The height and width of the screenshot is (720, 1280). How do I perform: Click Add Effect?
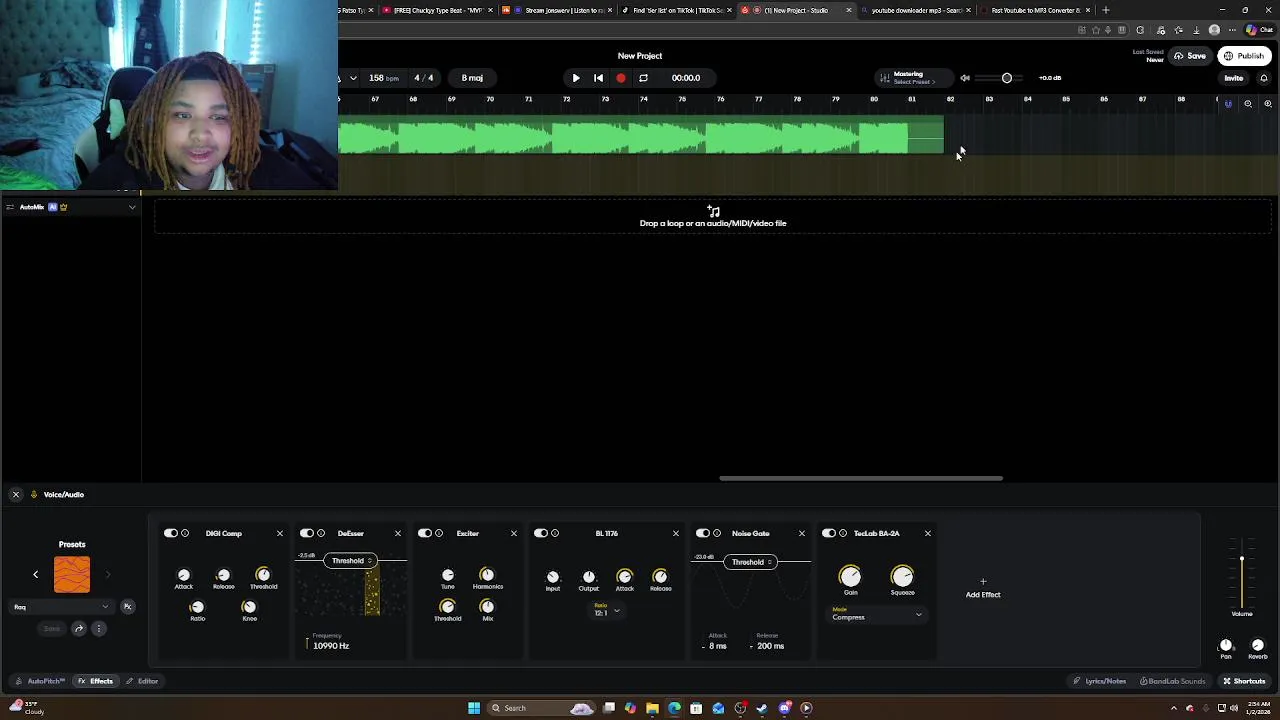[983, 589]
